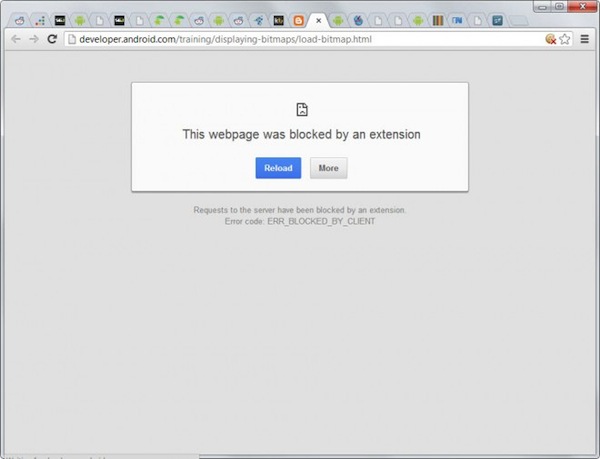This screenshot has height=459, width=600.
Task: Switch to the dark tab beside Blogger
Action: point(279,21)
